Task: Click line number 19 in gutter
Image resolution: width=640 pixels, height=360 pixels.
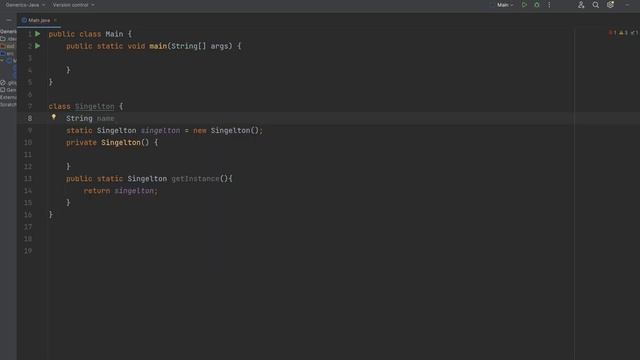Action: 28,251
